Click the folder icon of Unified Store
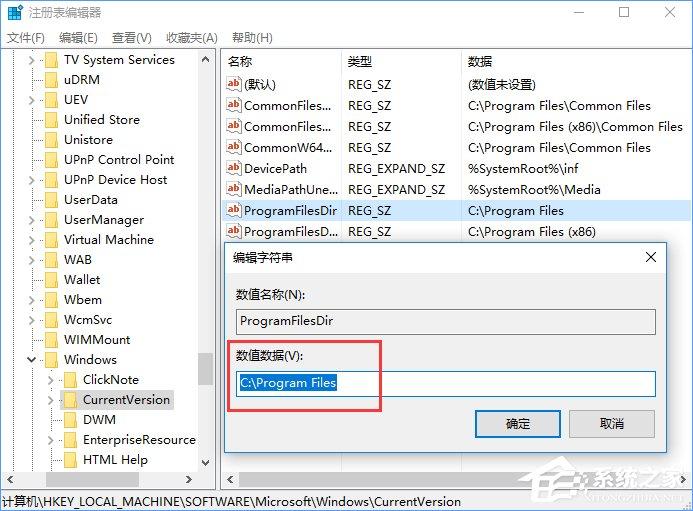 (51, 119)
